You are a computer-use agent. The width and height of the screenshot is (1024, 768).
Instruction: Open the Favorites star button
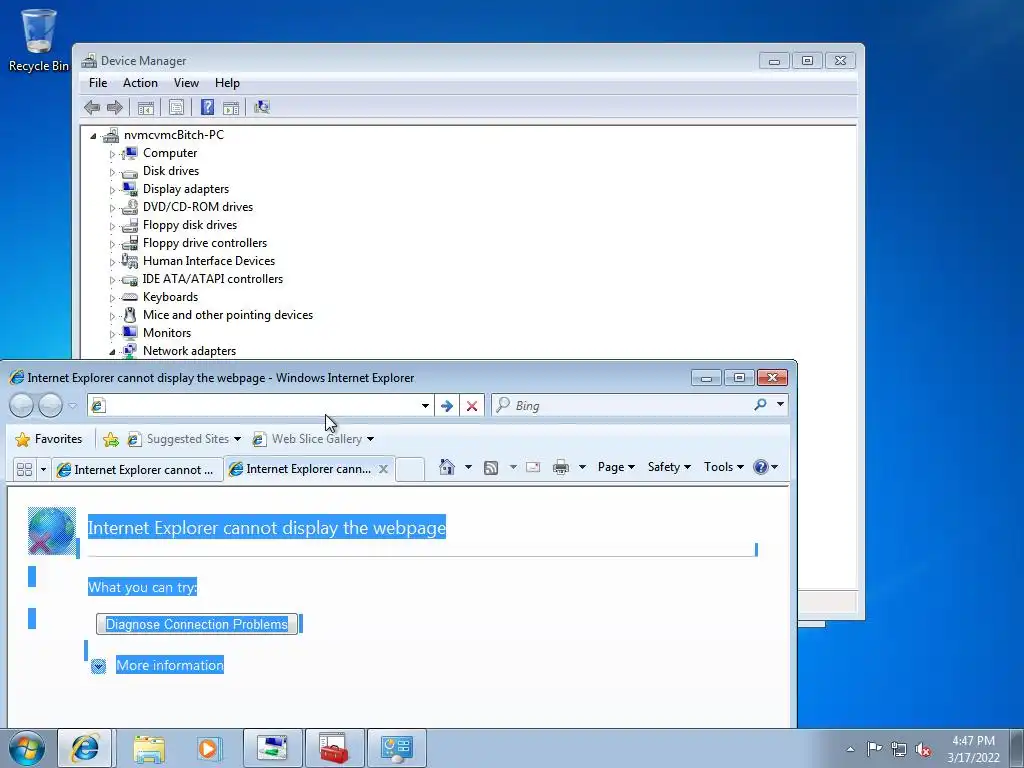tap(49, 439)
